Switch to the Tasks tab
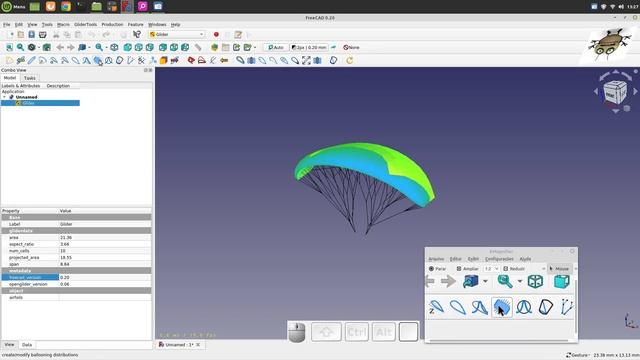The image size is (640, 360). [x=30, y=78]
